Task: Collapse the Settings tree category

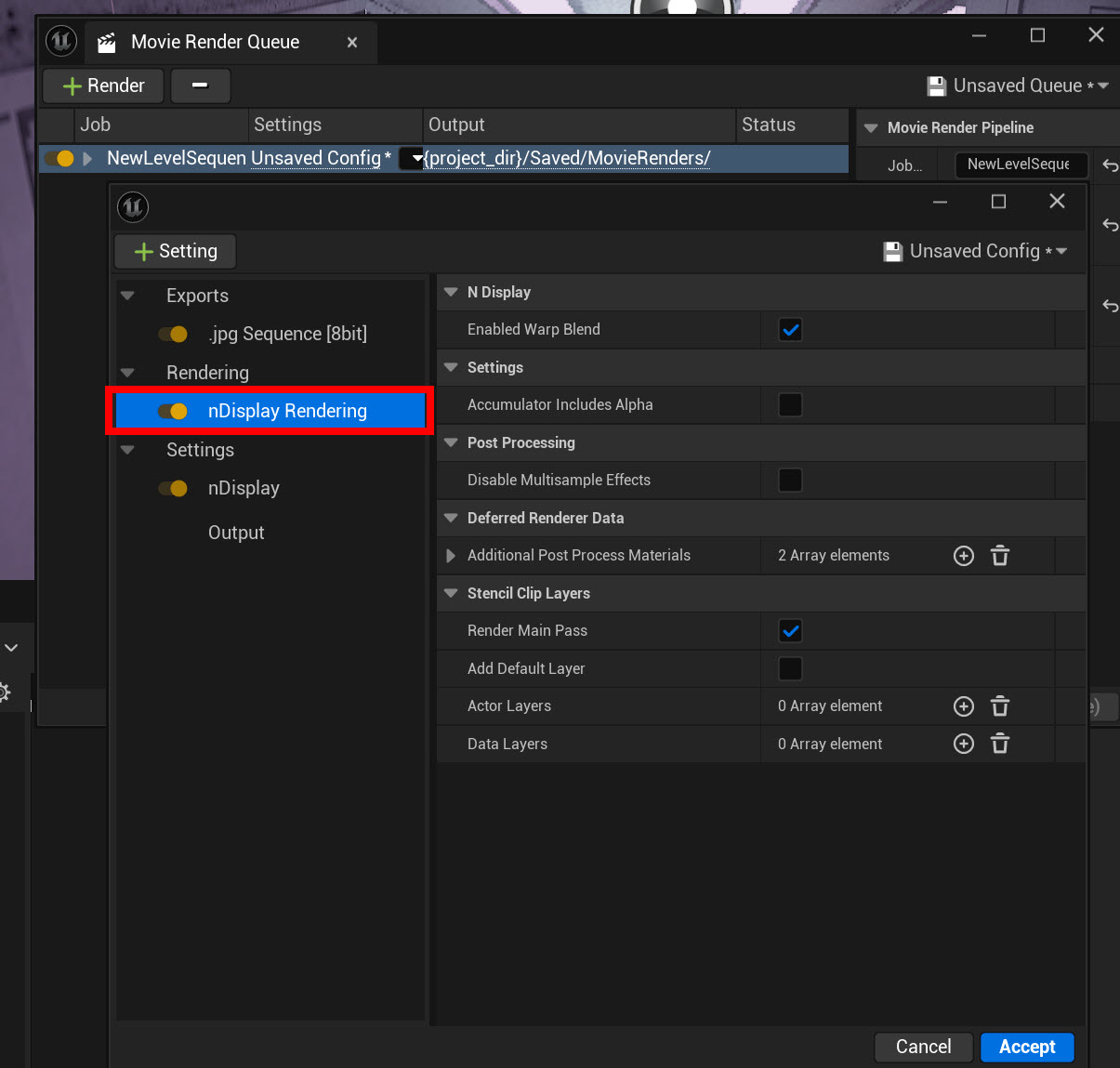Action: click(128, 450)
